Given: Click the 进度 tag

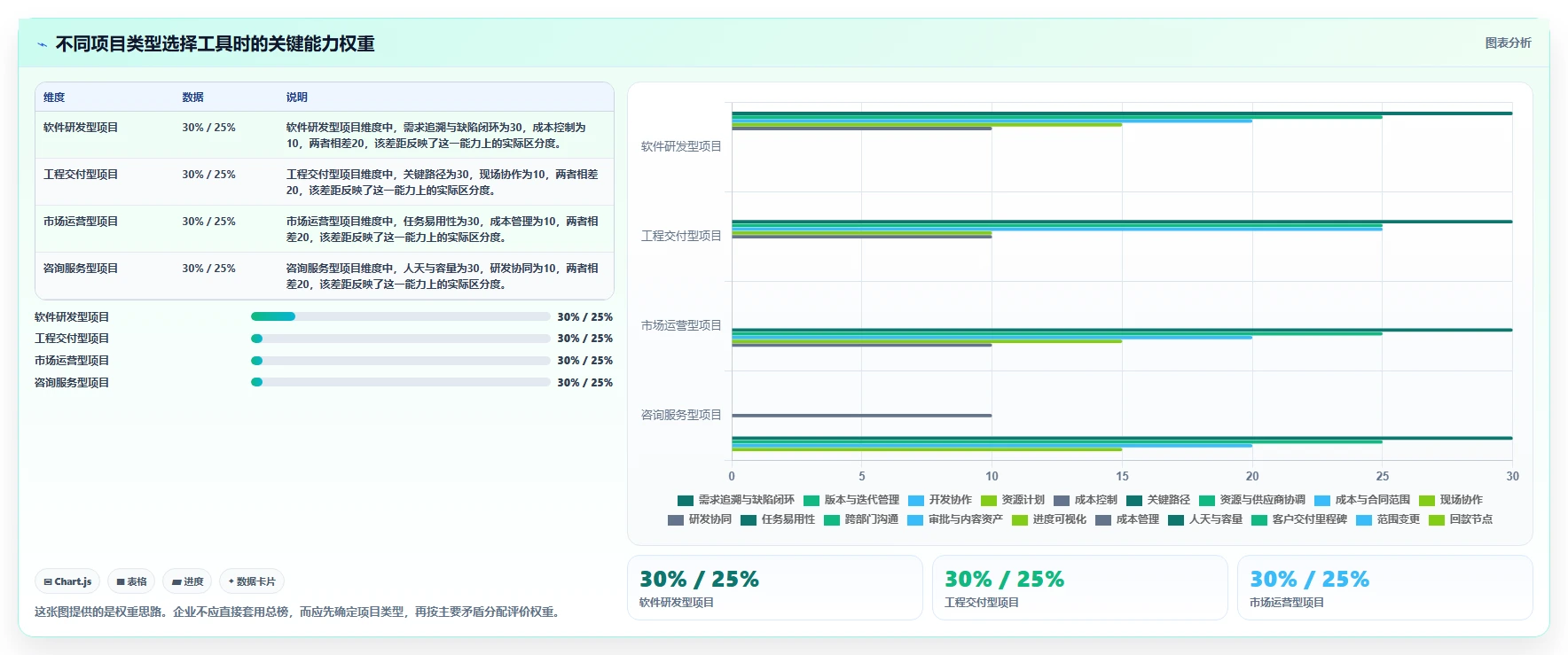Looking at the screenshot, I should (187, 581).
